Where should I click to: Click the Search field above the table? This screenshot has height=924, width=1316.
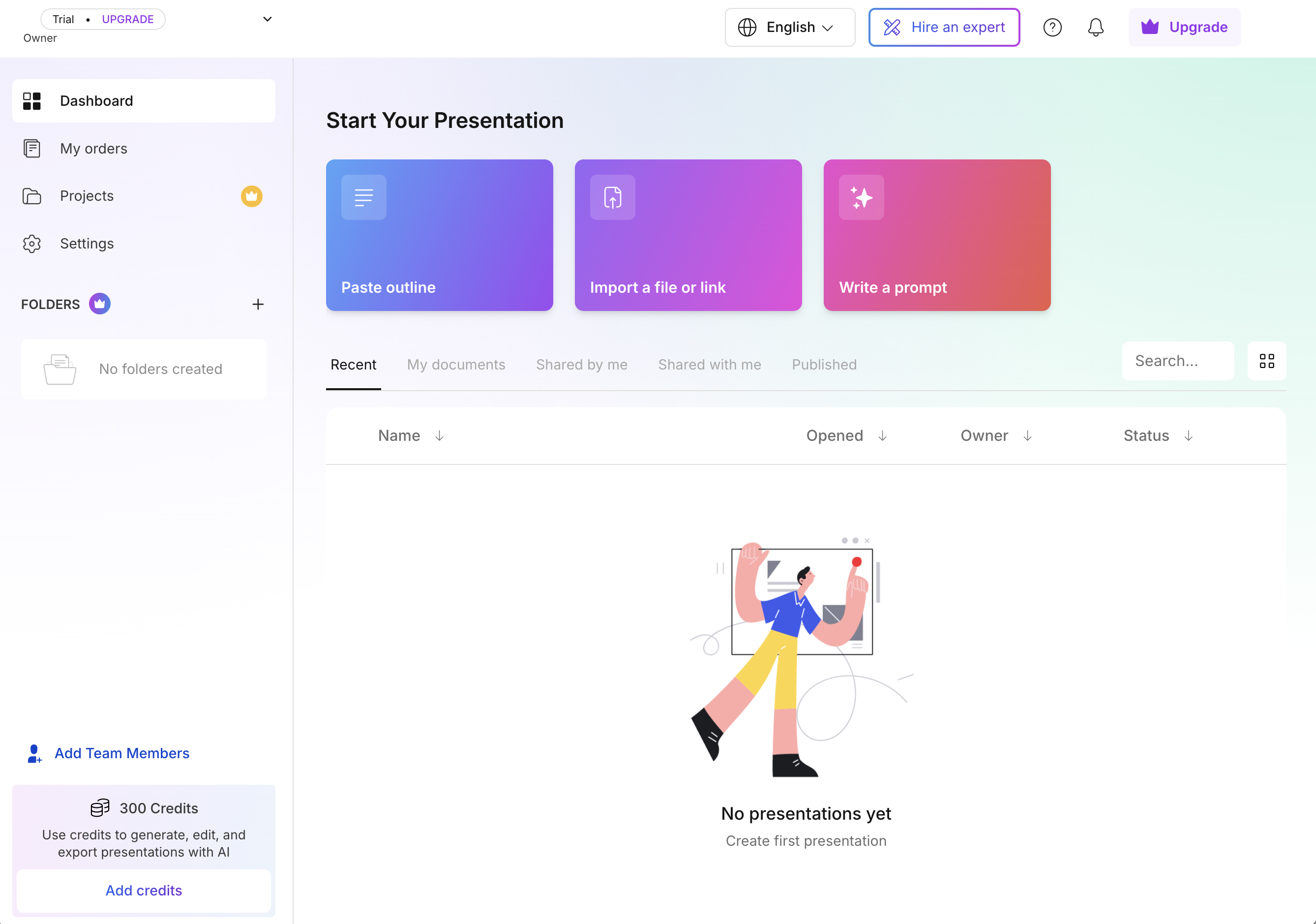1178,361
